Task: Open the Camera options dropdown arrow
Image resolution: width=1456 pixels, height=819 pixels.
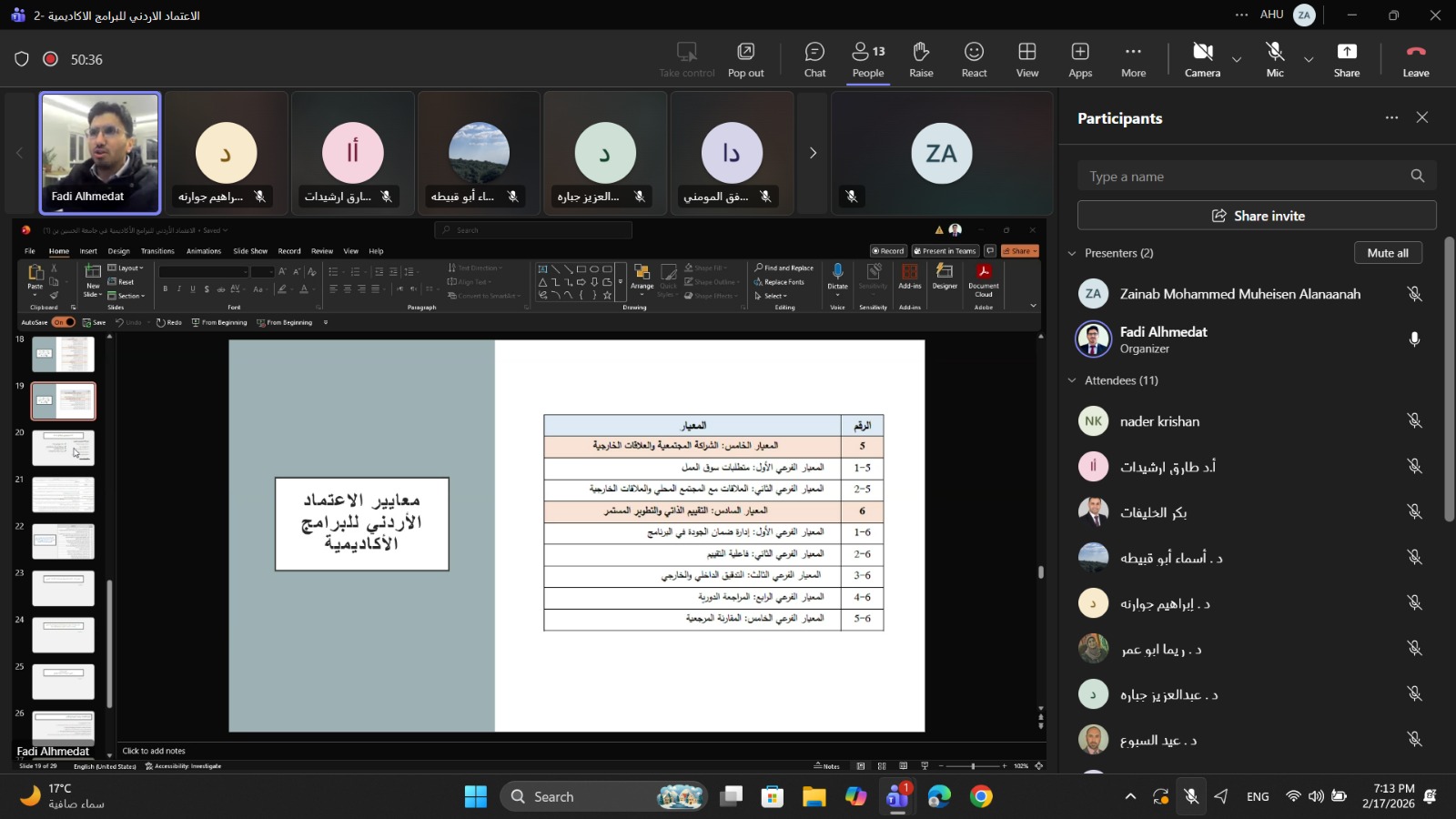Action: point(1237,60)
